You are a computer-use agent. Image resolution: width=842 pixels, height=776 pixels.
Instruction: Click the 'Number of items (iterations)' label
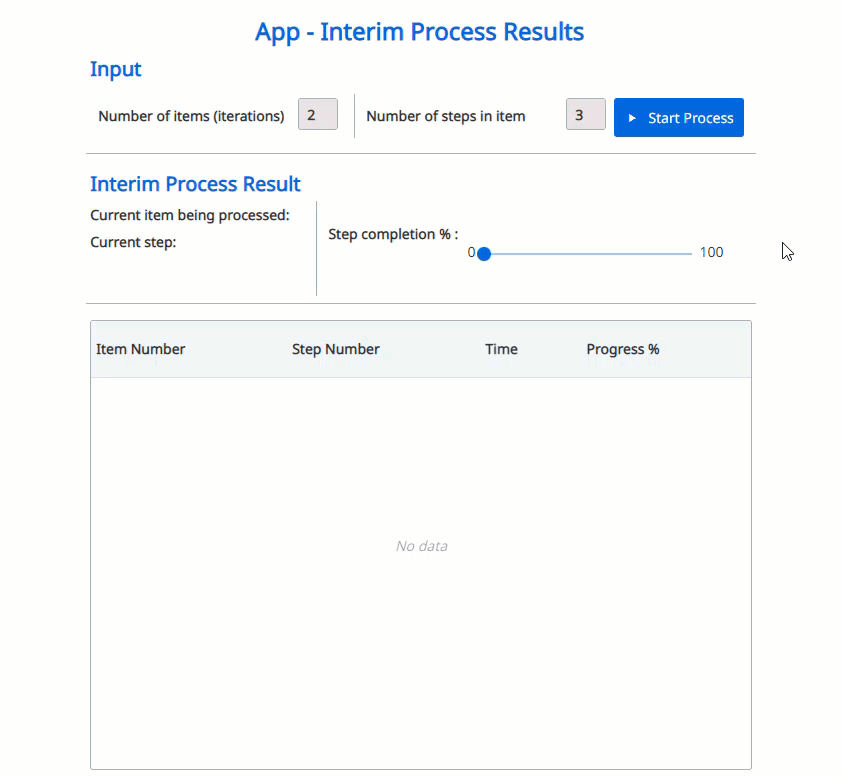coord(191,116)
